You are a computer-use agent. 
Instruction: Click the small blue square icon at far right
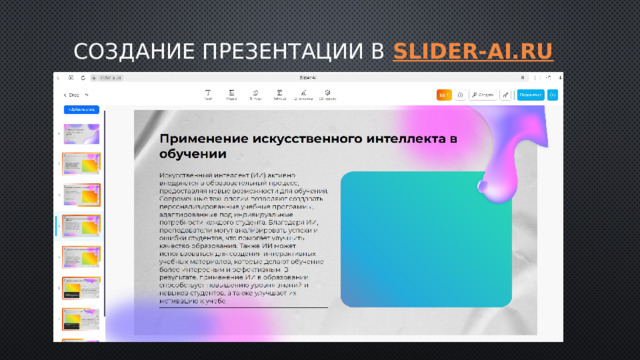tap(553, 95)
